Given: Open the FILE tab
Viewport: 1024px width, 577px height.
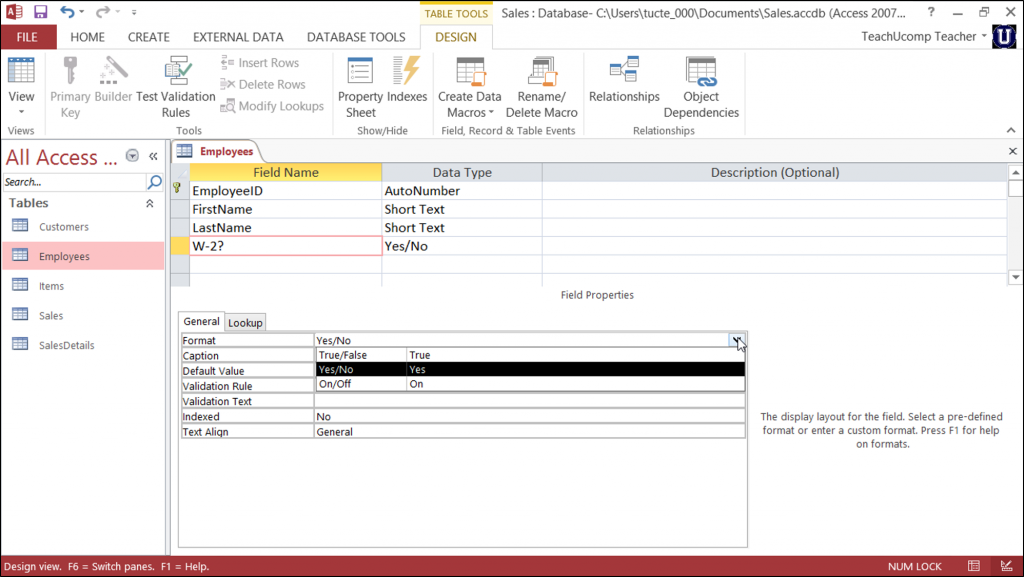Looking at the screenshot, I should [27, 37].
